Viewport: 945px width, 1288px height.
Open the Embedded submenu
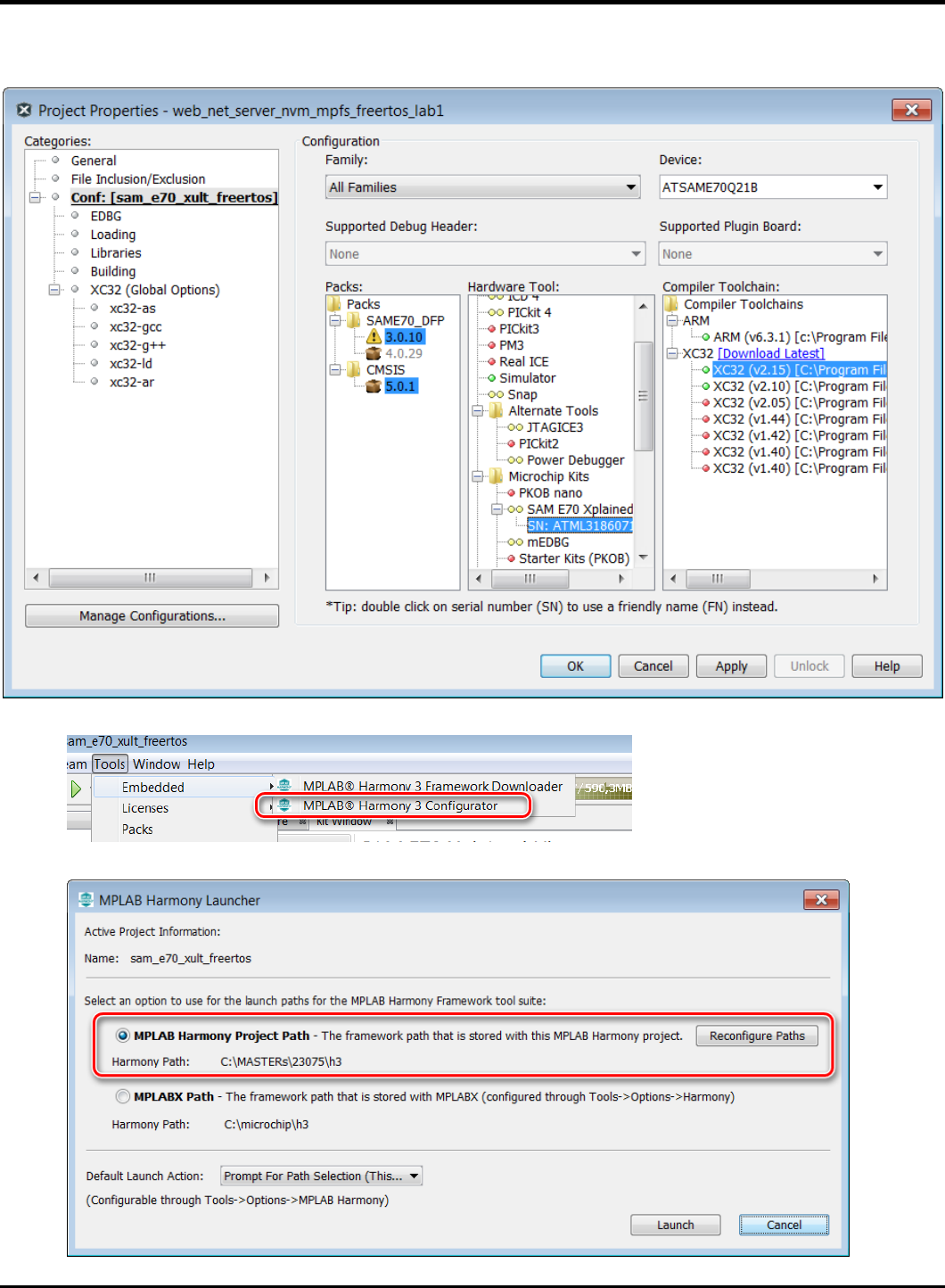tap(183, 788)
